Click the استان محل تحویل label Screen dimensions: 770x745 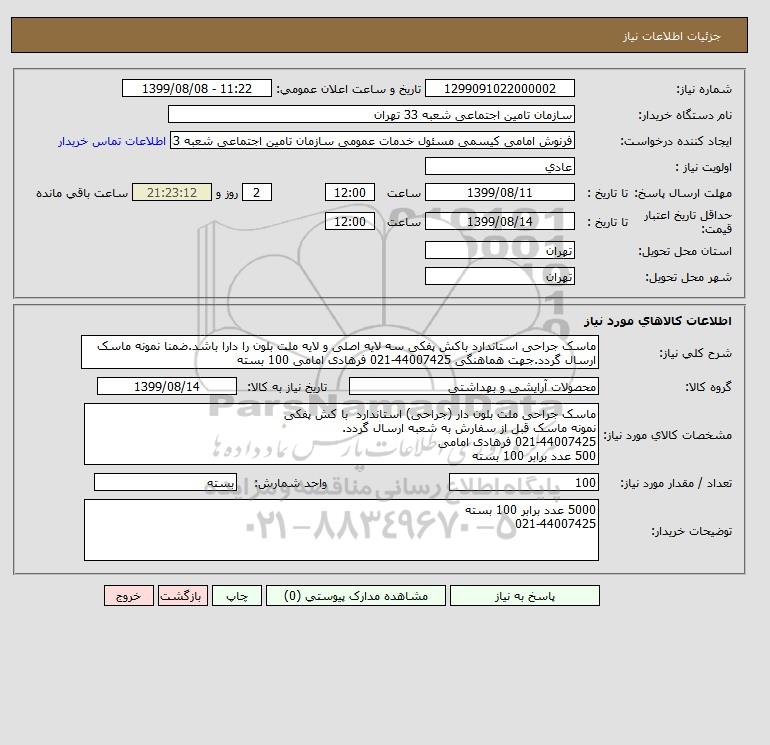(x=685, y=251)
